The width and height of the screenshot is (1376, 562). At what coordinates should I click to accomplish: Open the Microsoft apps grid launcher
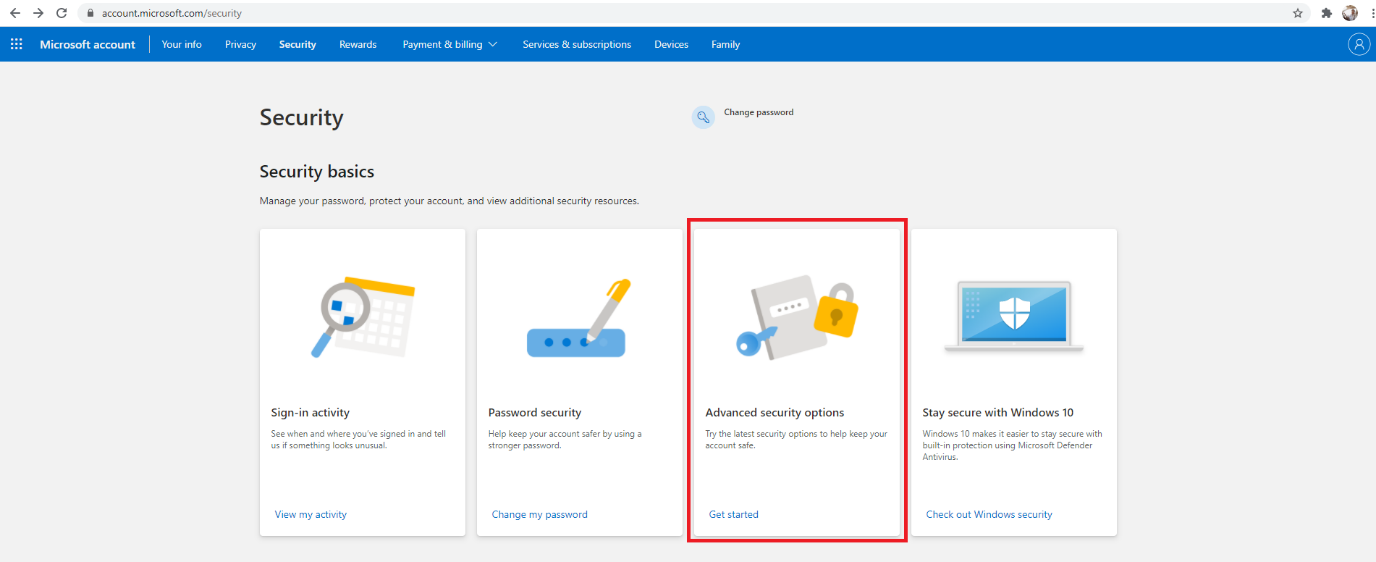(x=16, y=44)
